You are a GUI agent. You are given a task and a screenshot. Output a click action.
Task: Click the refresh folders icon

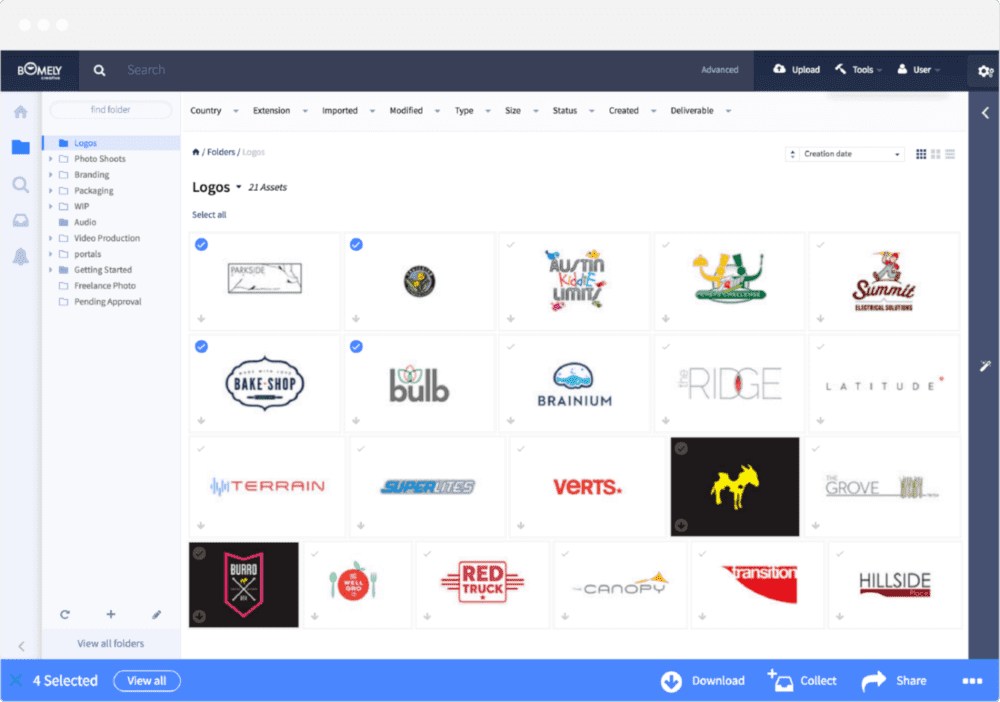pyautogui.click(x=65, y=614)
